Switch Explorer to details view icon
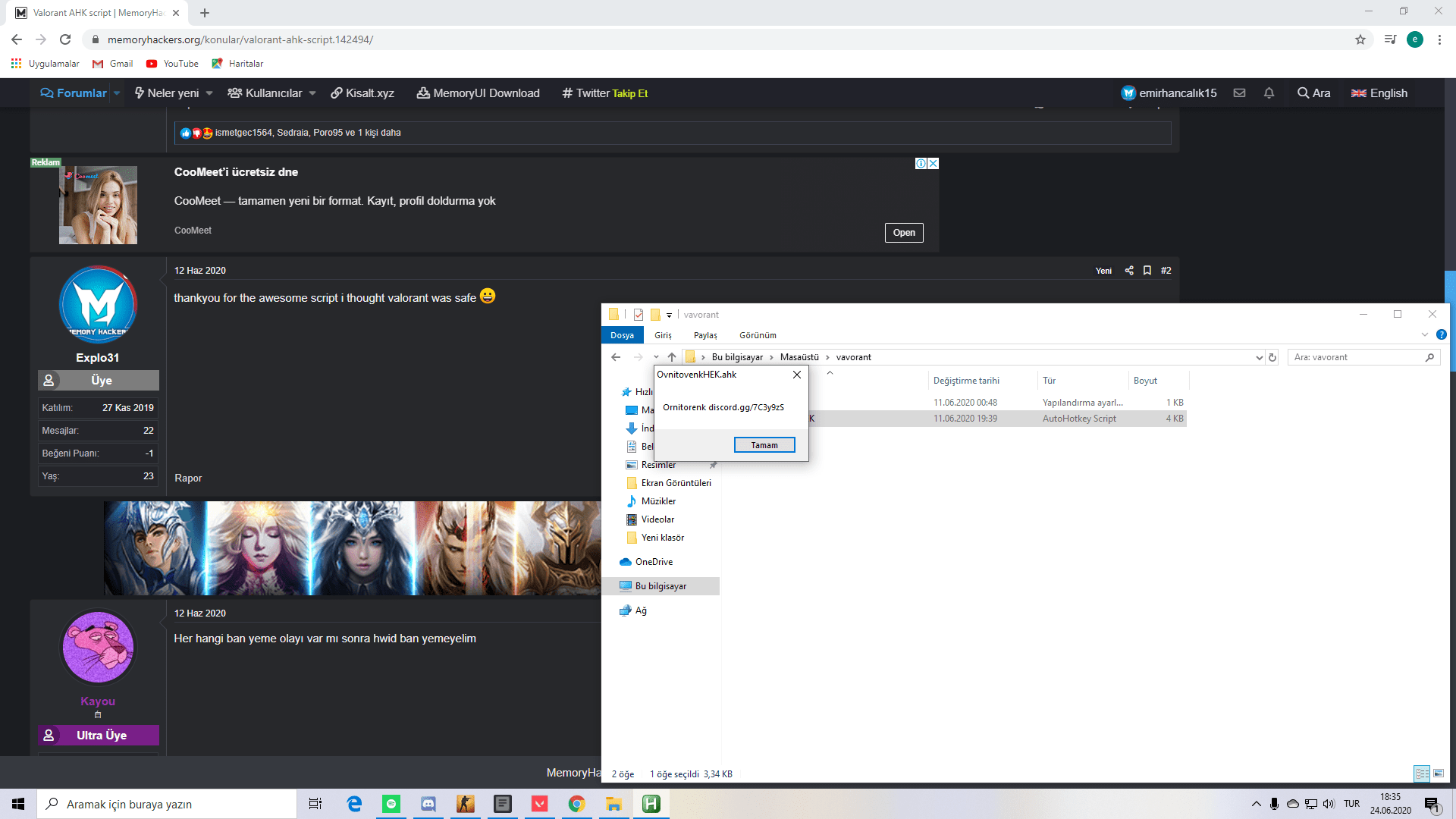 [x=1423, y=774]
